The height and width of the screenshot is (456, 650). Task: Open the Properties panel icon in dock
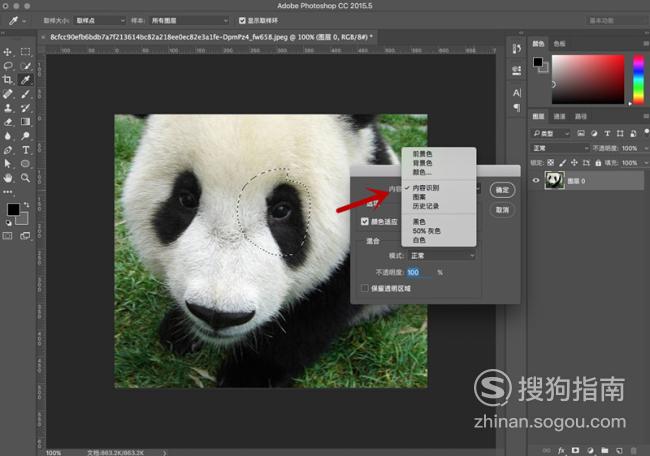(x=517, y=70)
